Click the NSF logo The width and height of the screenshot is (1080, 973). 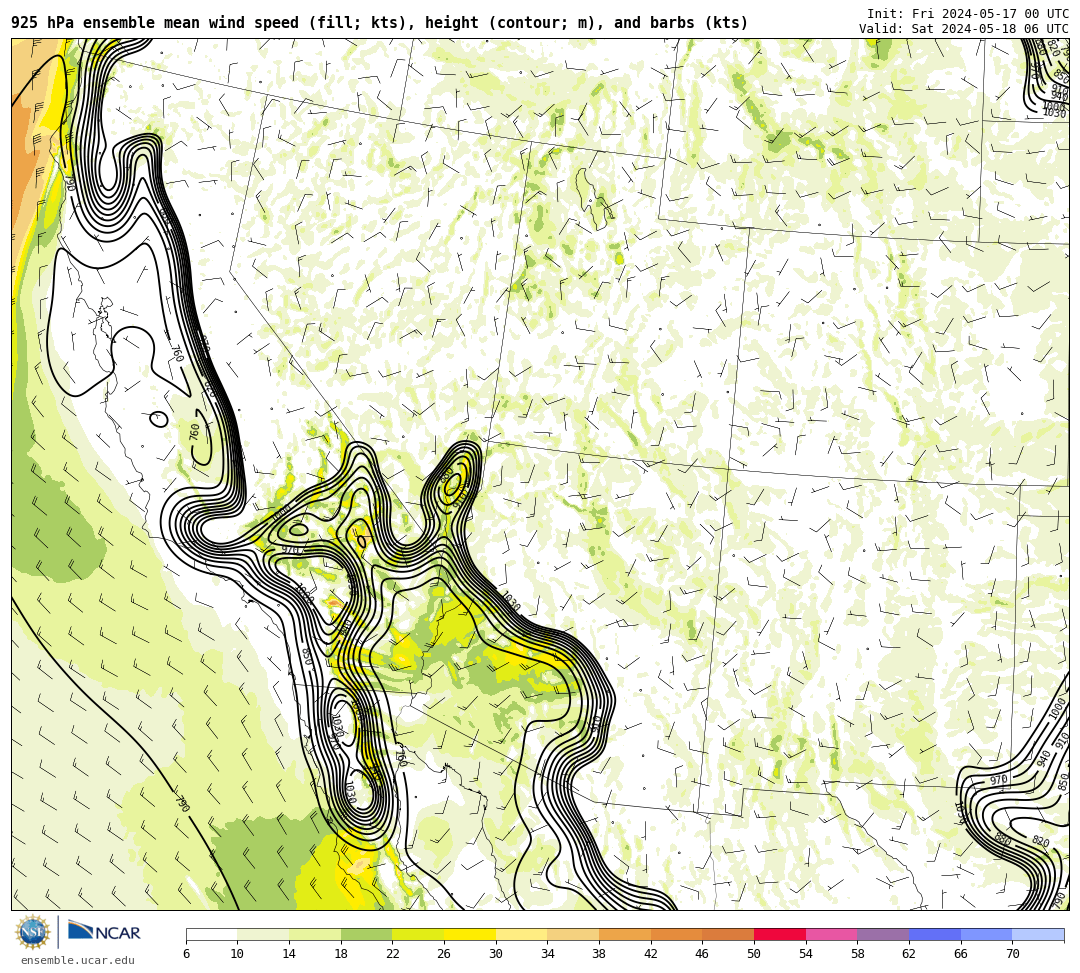tap(33, 932)
